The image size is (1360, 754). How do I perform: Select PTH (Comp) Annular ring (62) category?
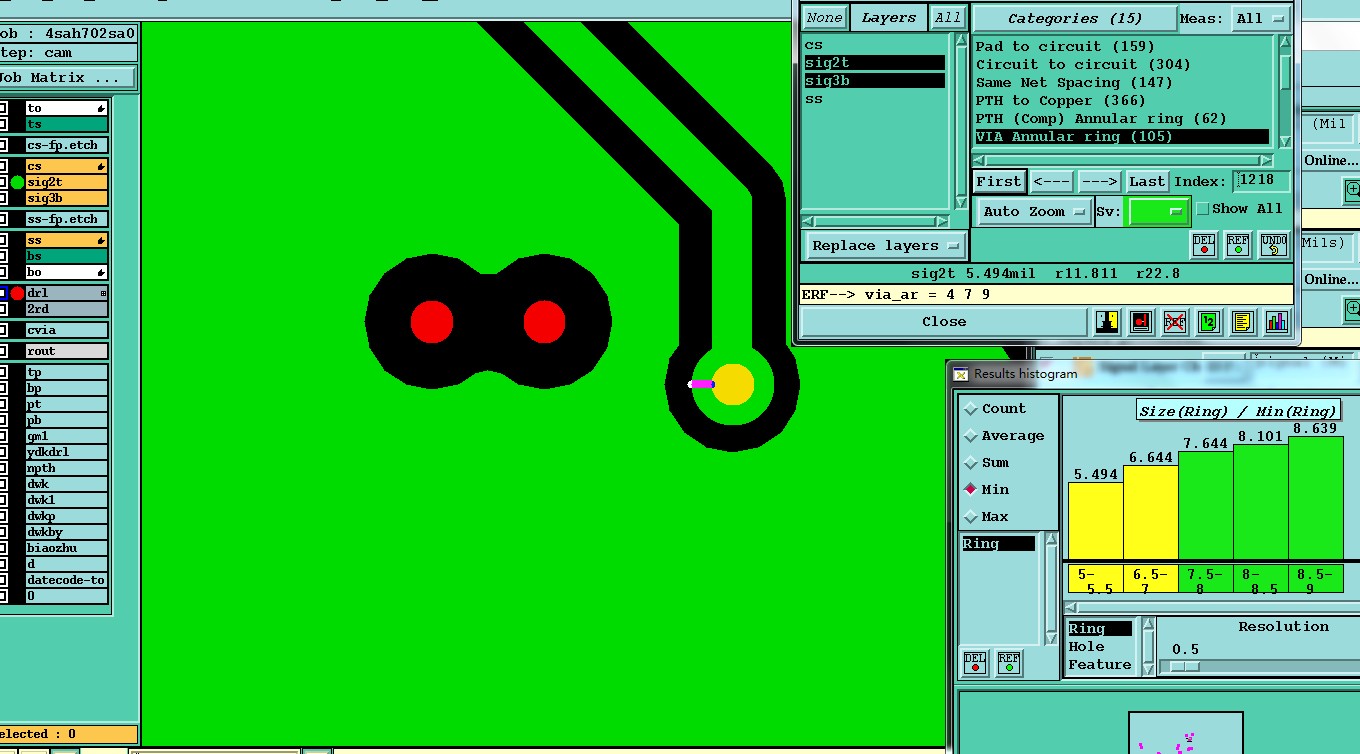[x=1122, y=118]
